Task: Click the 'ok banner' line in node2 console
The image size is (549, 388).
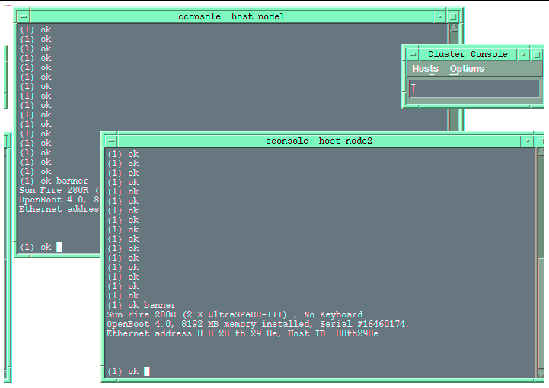Action: click(x=141, y=305)
